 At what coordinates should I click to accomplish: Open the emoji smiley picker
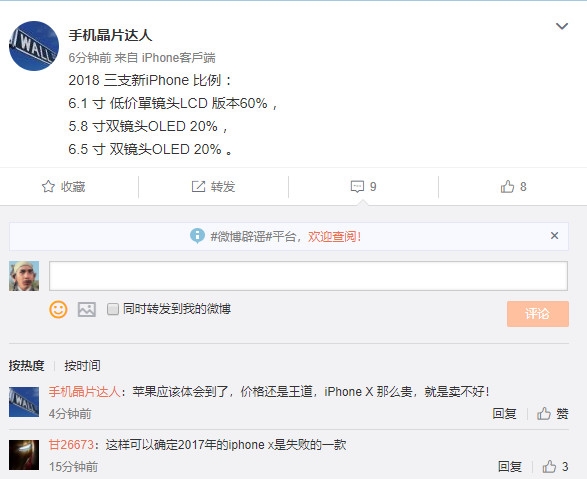(58, 309)
